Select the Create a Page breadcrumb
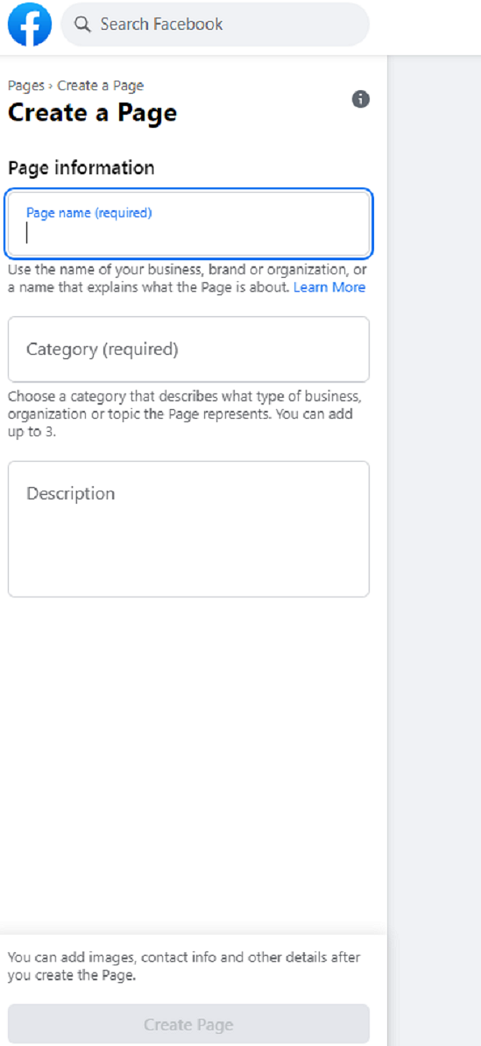 point(100,85)
